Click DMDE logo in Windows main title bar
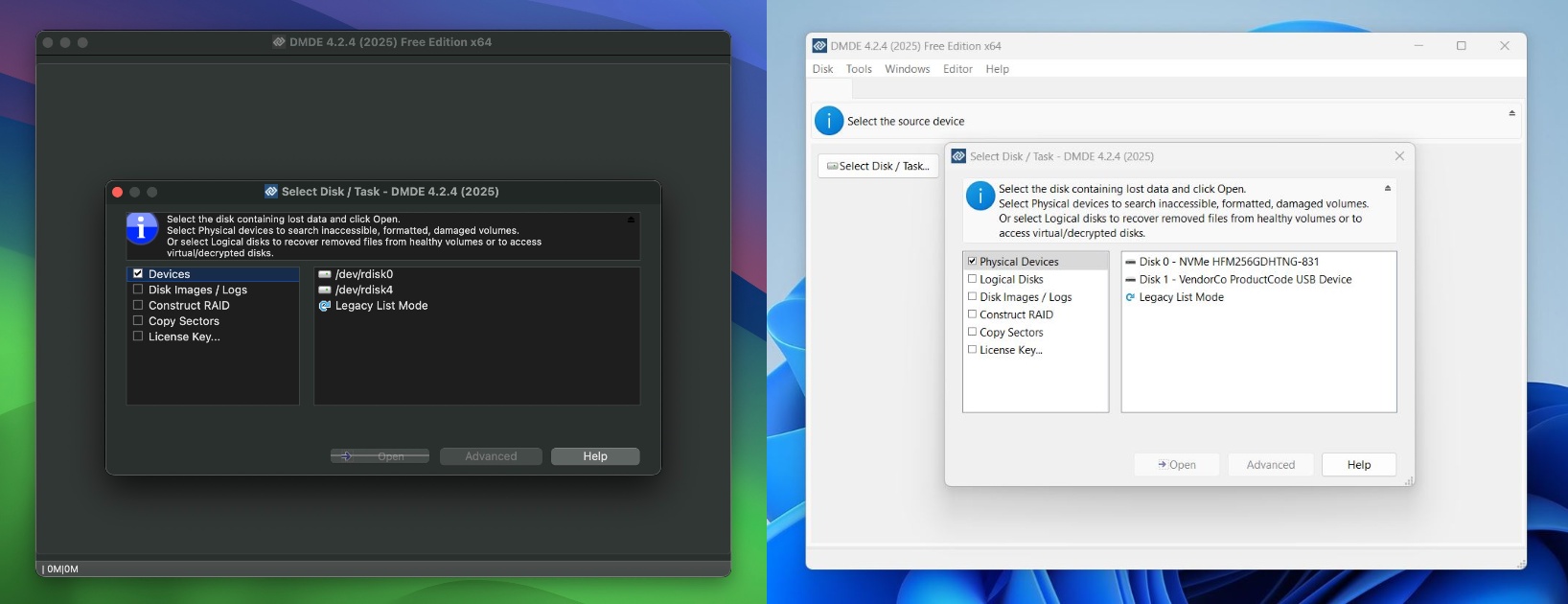This screenshot has height=604, width=1568. 819,46
